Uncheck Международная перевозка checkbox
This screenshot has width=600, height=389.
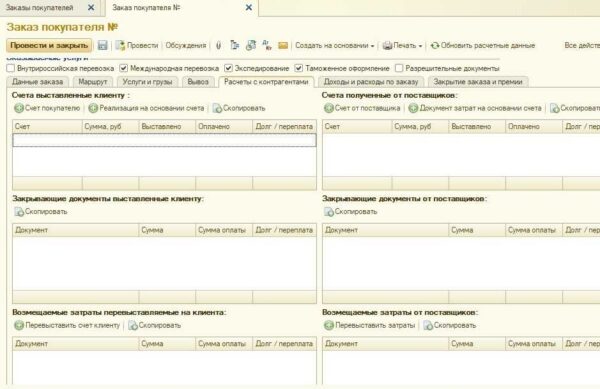pos(123,68)
